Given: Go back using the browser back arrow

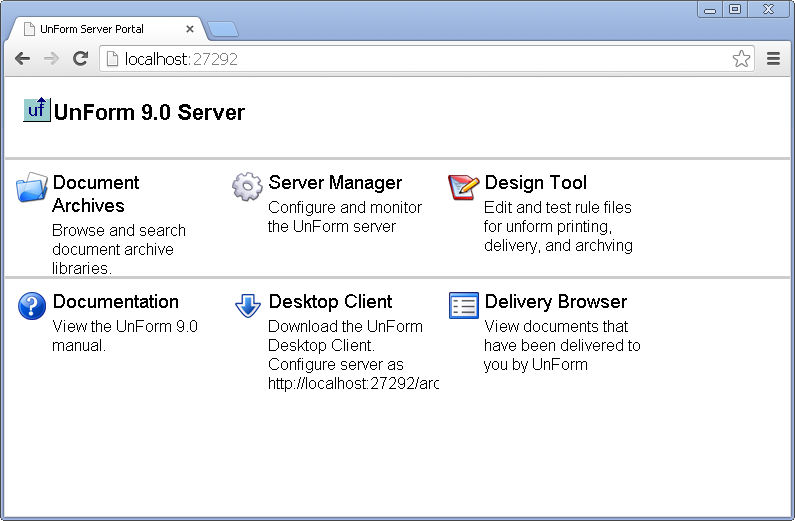Looking at the screenshot, I should click(22, 59).
